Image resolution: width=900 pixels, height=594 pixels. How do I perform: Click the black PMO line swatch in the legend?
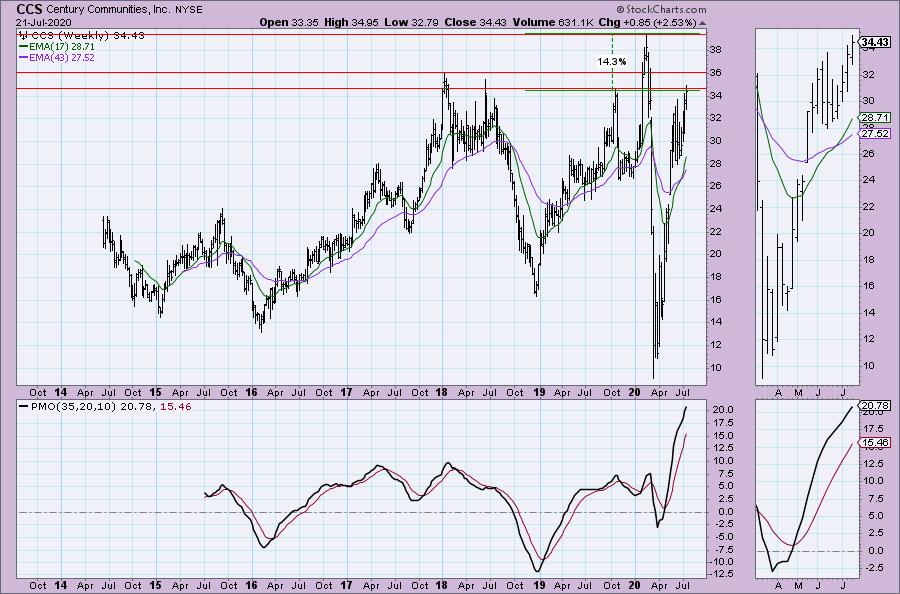(23, 406)
